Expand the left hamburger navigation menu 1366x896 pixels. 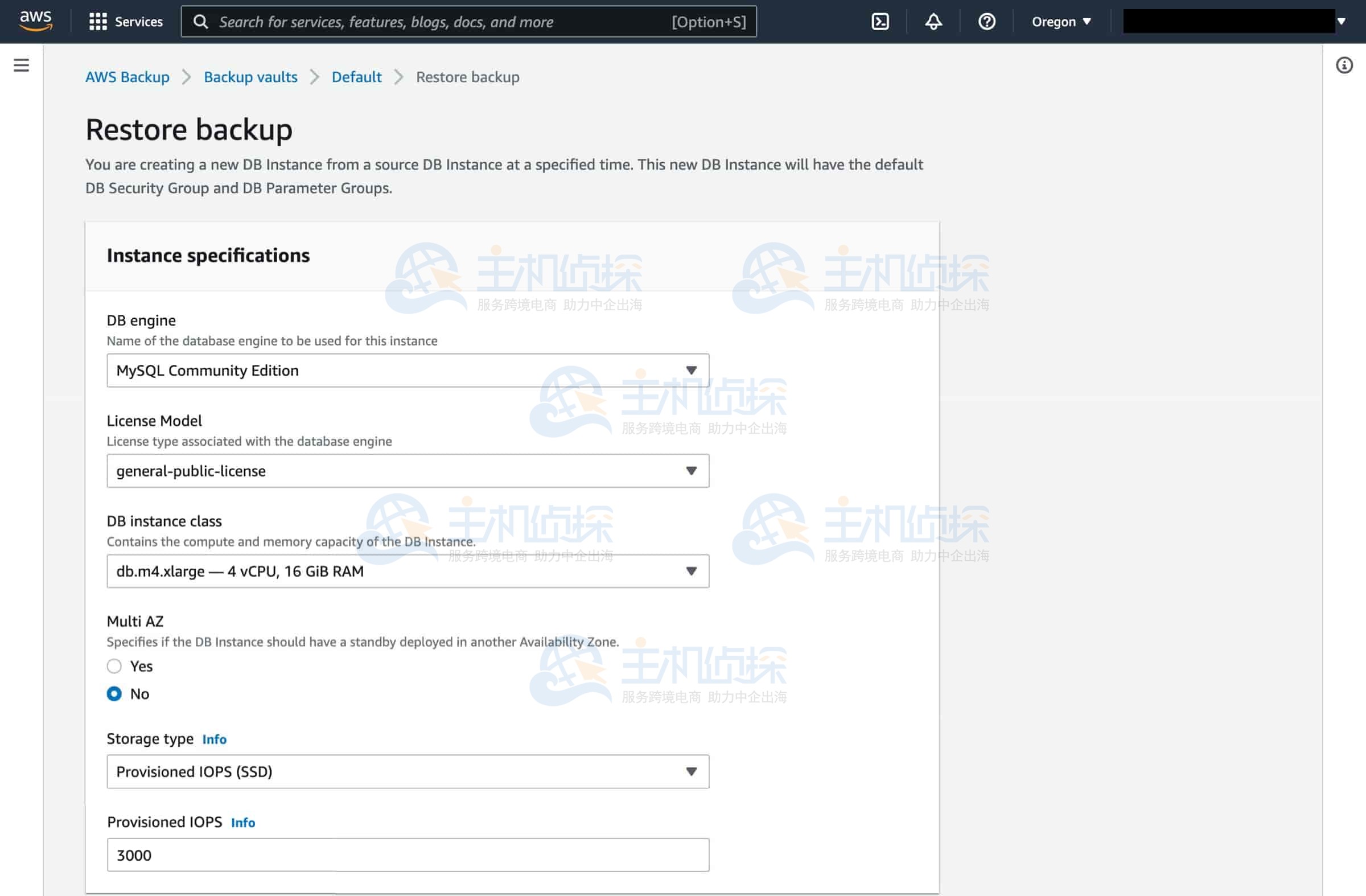click(x=21, y=65)
